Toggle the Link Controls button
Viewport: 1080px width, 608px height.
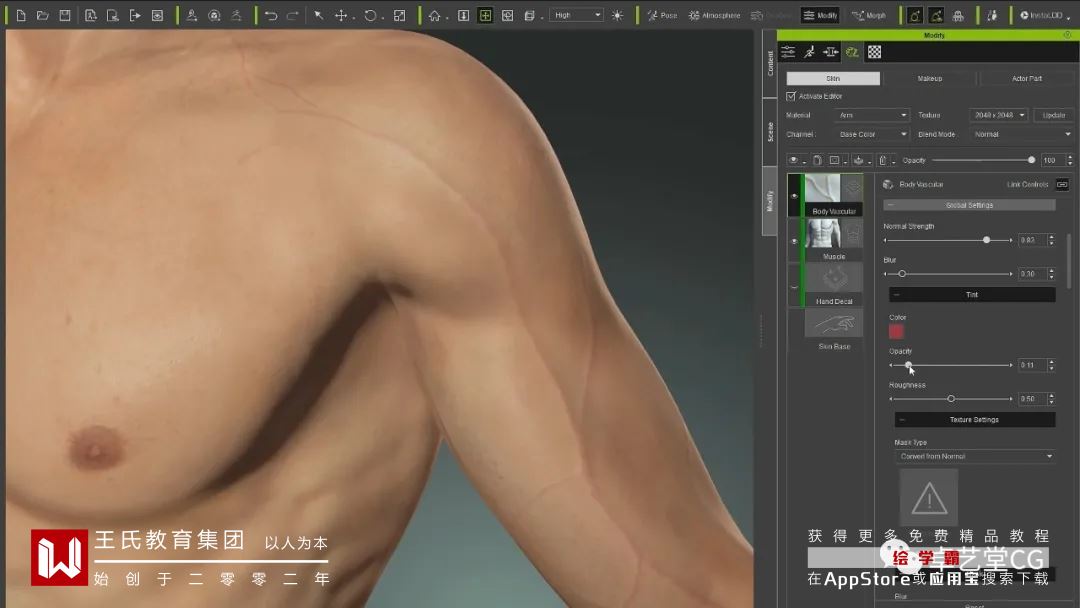click(x=1062, y=185)
